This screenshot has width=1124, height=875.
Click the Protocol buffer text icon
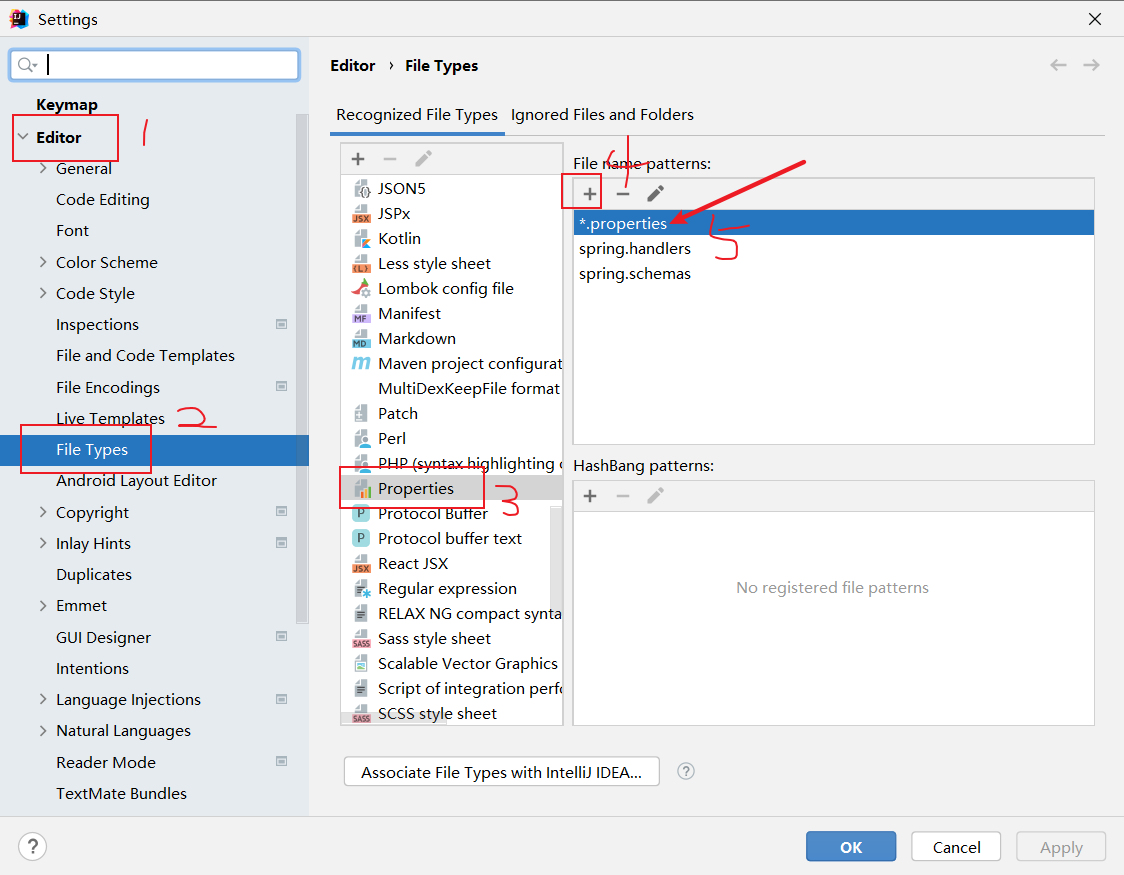361,538
